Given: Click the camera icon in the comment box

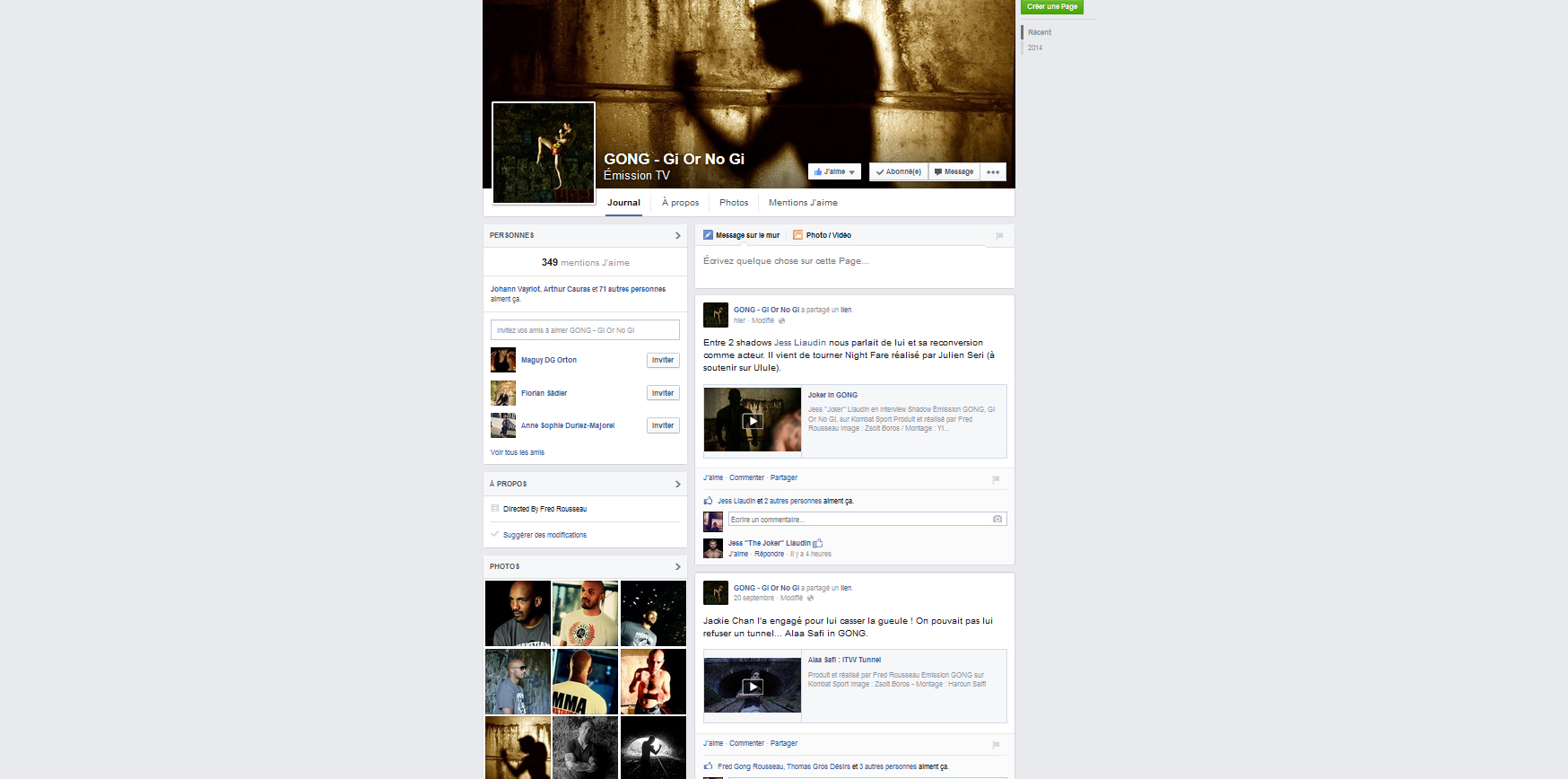Looking at the screenshot, I should [x=997, y=519].
